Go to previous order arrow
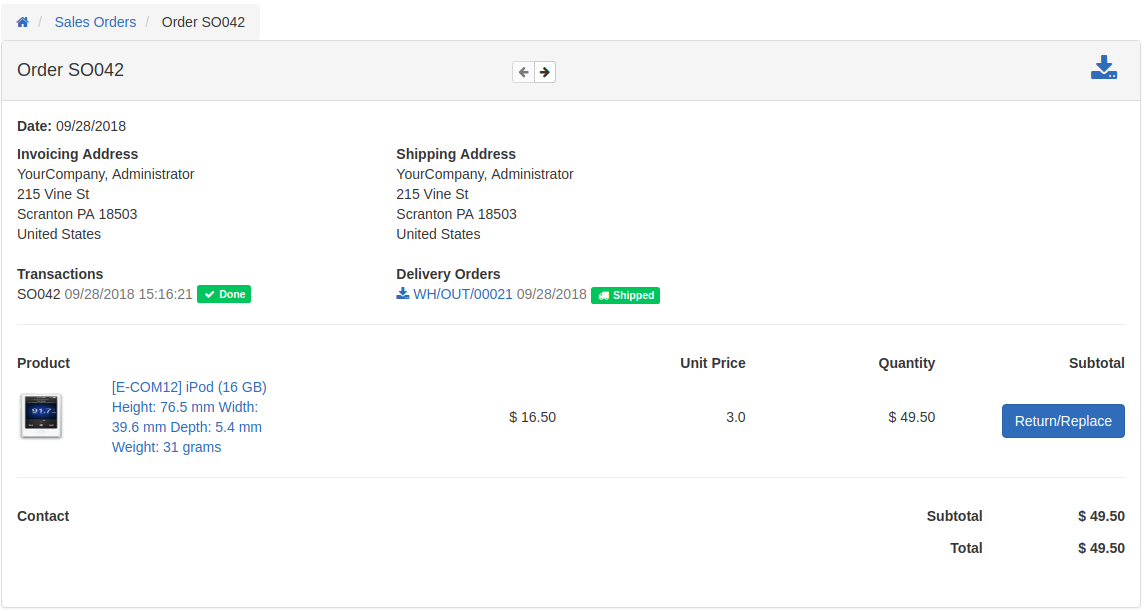 [x=523, y=72]
